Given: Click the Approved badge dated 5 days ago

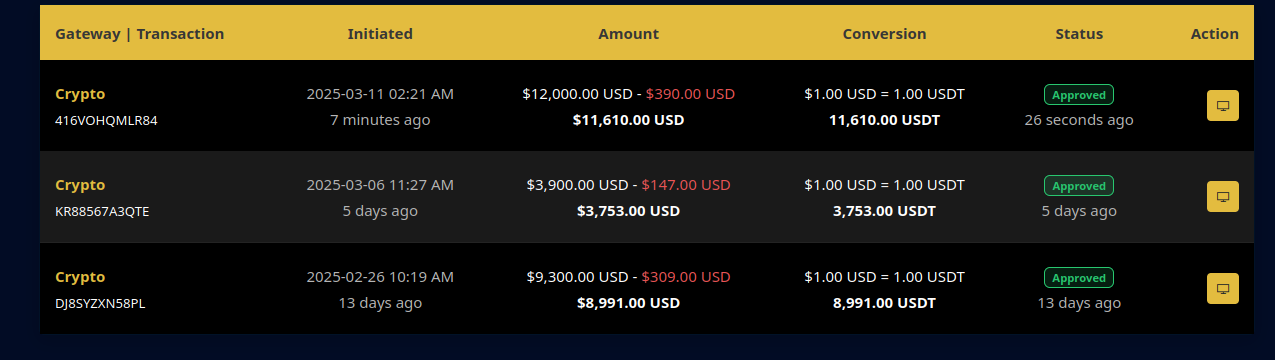Looking at the screenshot, I should point(1079,186).
